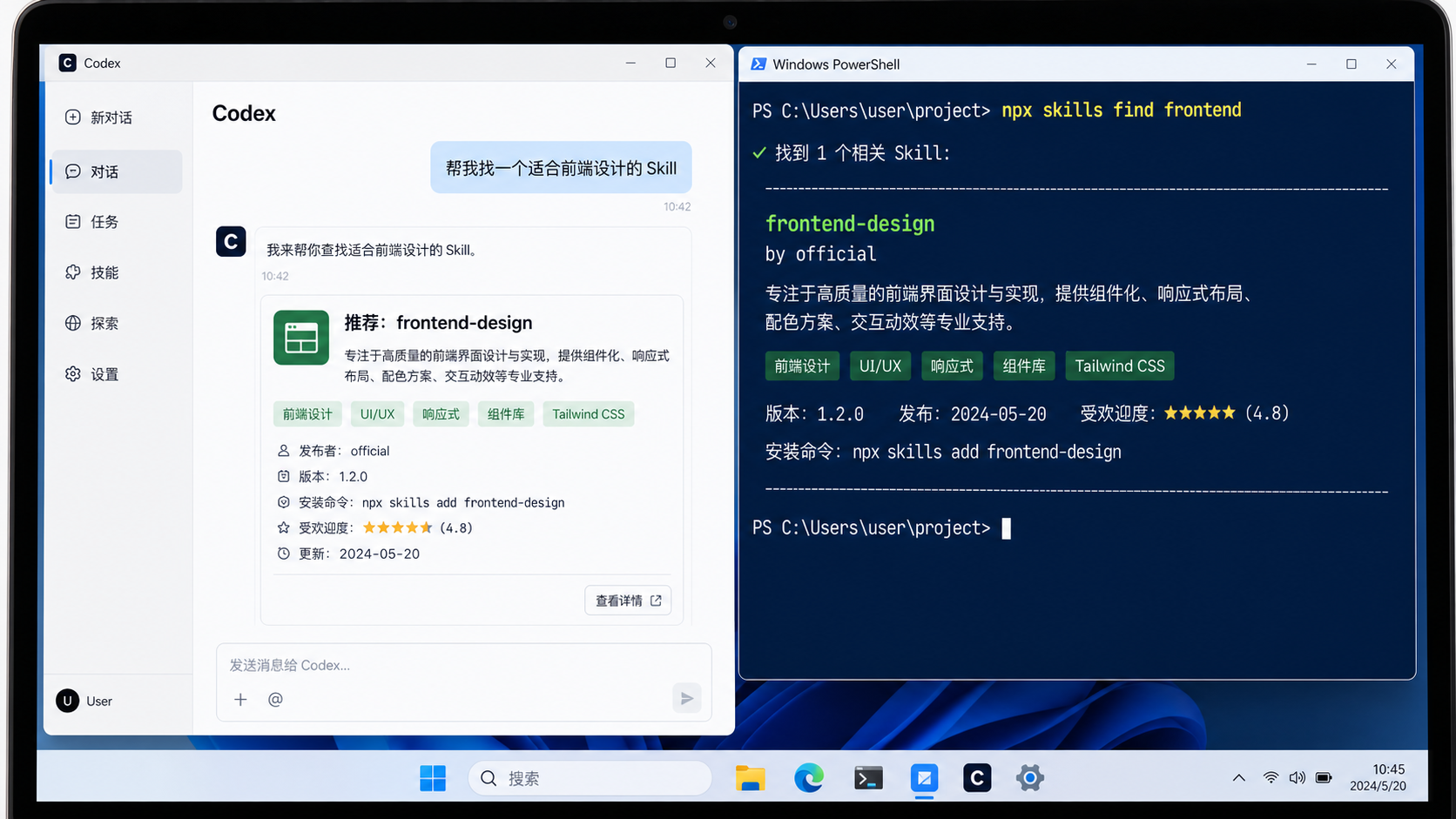Click the 安装命令 shield icon
This screenshot has height=819, width=1456.
coord(283,502)
